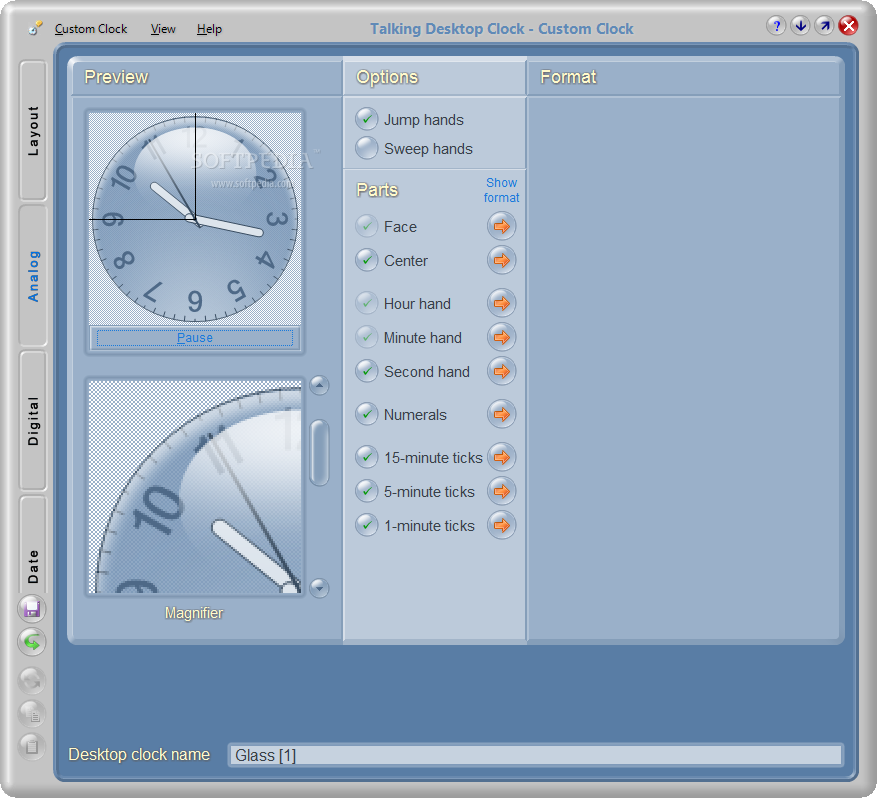Uncheck the Second hand checkbox
Screen dimensions: 877x798
[367, 371]
